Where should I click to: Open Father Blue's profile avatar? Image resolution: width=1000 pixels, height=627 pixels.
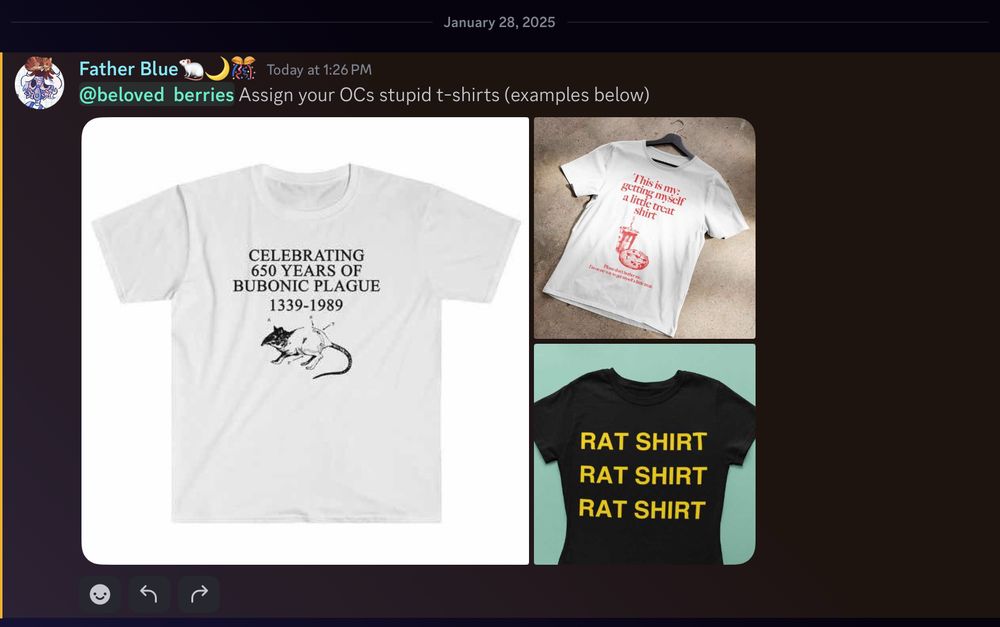(x=40, y=83)
